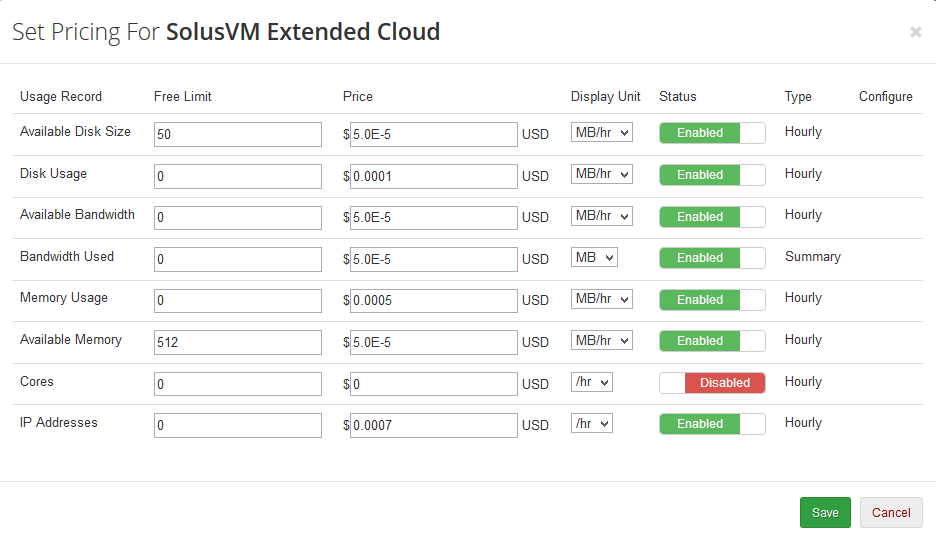Screen dimensions: 936x541
Task: Close the pricing dialog with the X icon
Action: pos(915,32)
